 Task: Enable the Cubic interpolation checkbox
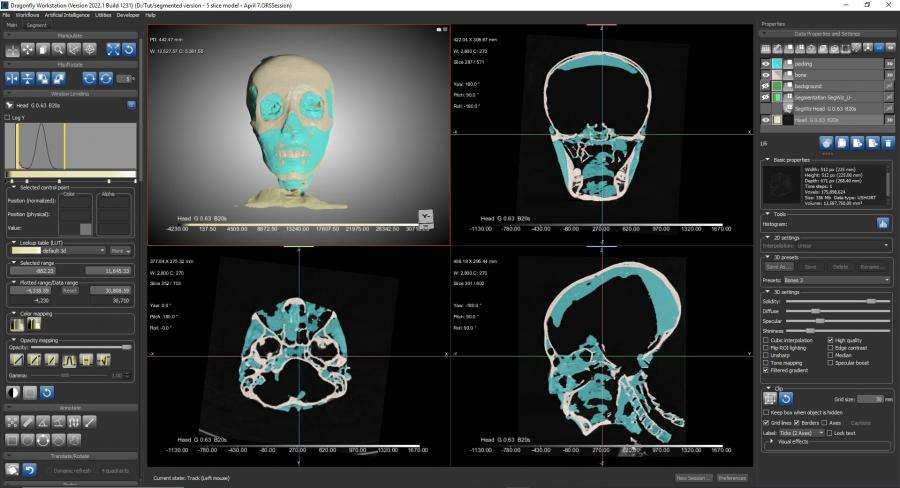[766, 340]
